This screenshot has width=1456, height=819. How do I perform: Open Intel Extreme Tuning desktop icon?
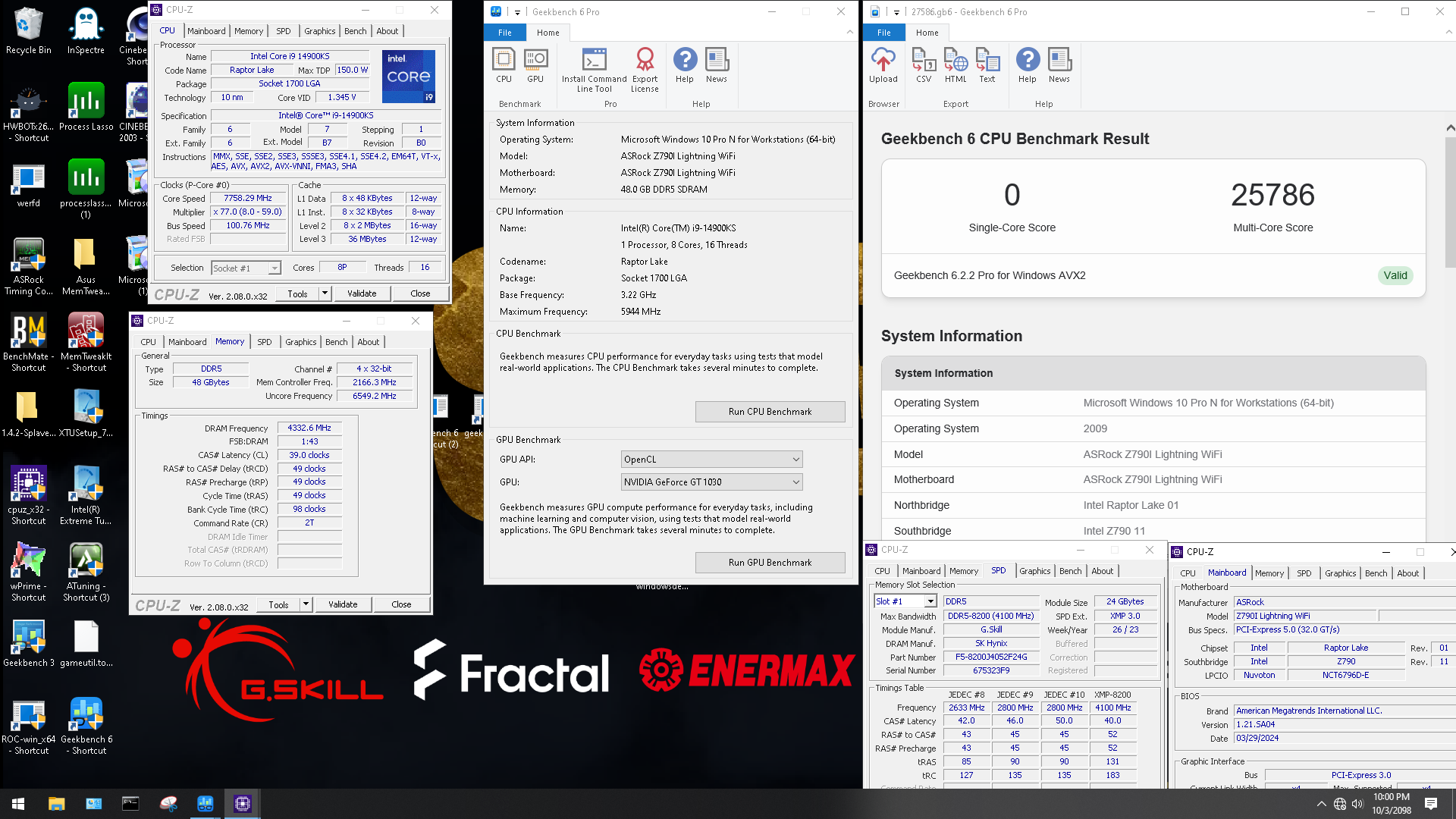[x=86, y=496]
